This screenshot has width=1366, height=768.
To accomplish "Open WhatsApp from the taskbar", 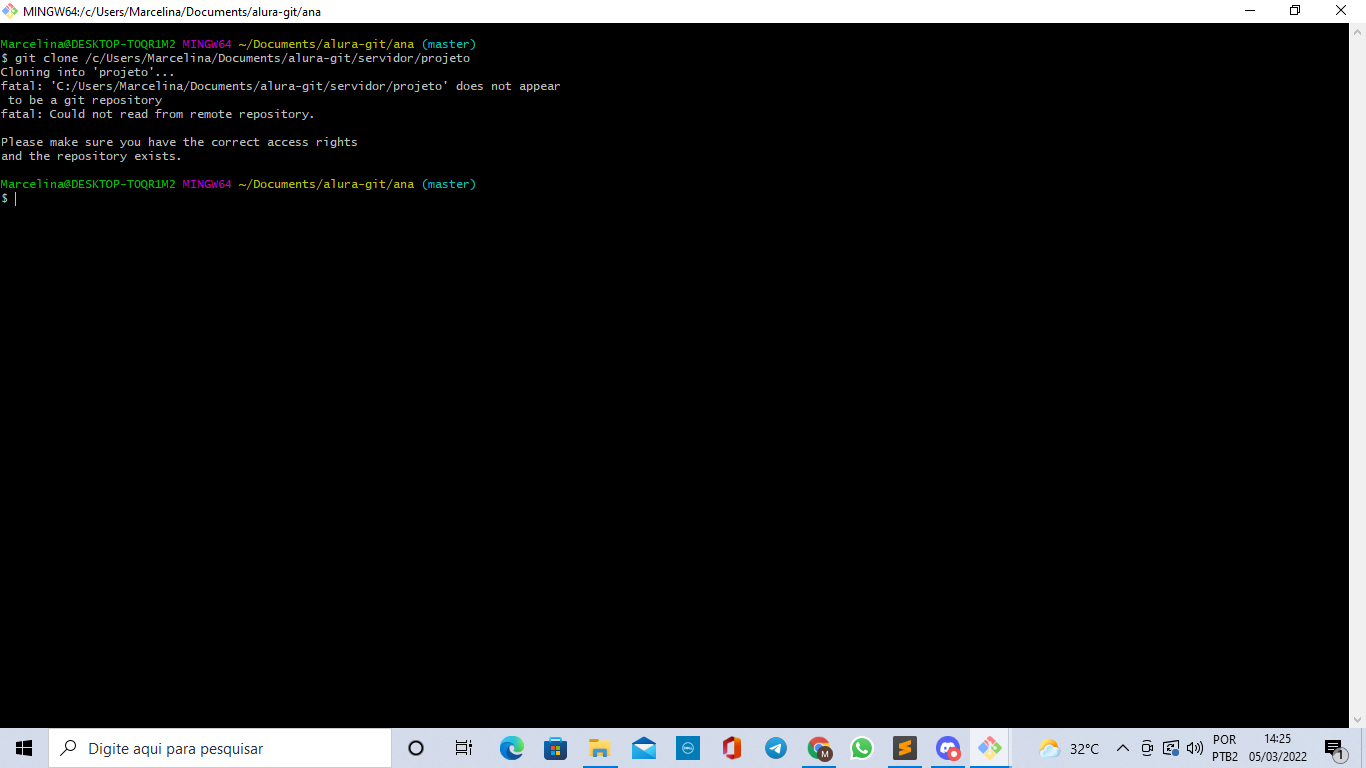I will point(862,748).
